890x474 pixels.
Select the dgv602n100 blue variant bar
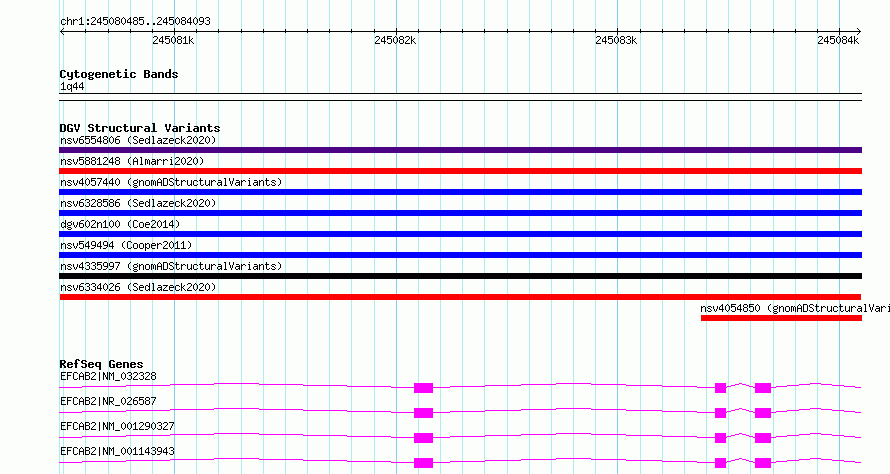[x=460, y=234]
